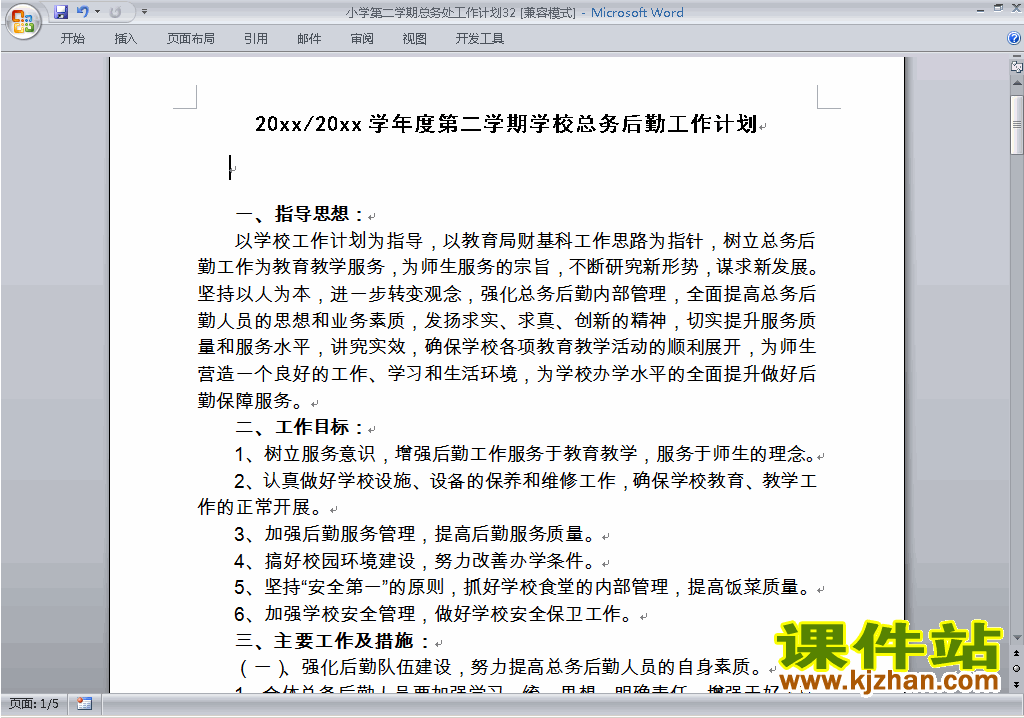Image resolution: width=1024 pixels, height=718 pixels.
Task: Click the line starting 勤人员的思想和业务素质
Action: pos(507,321)
